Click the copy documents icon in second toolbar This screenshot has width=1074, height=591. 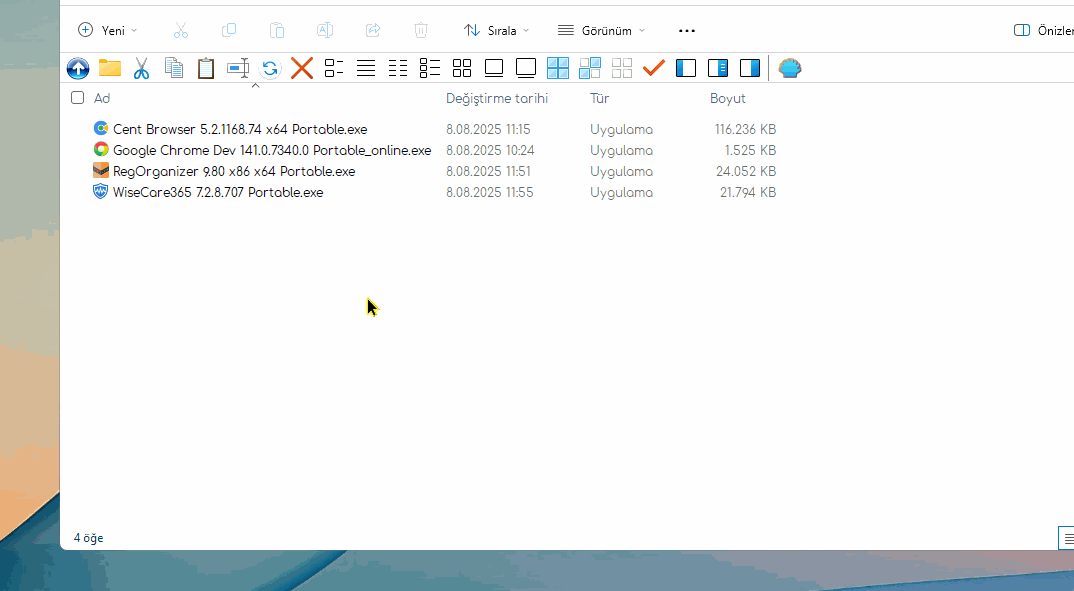[x=174, y=68]
